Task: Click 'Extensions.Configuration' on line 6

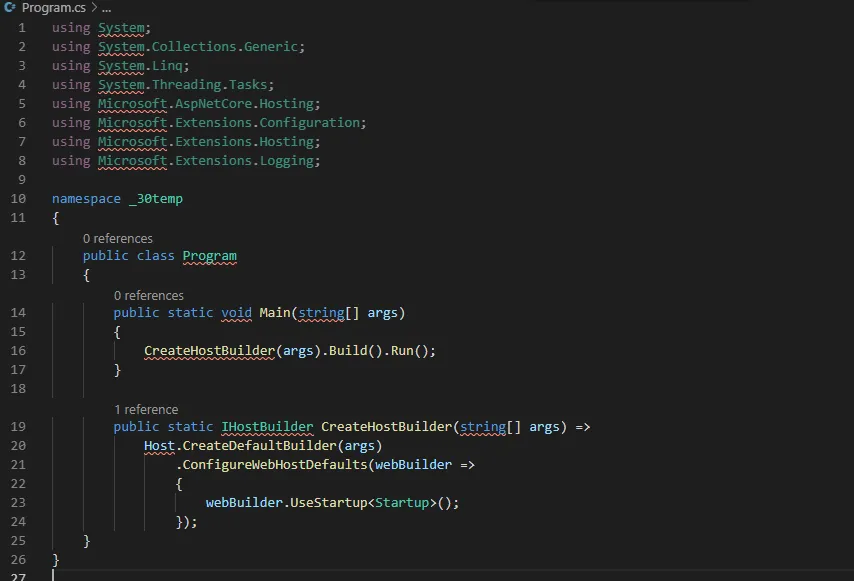Action: pos(267,123)
